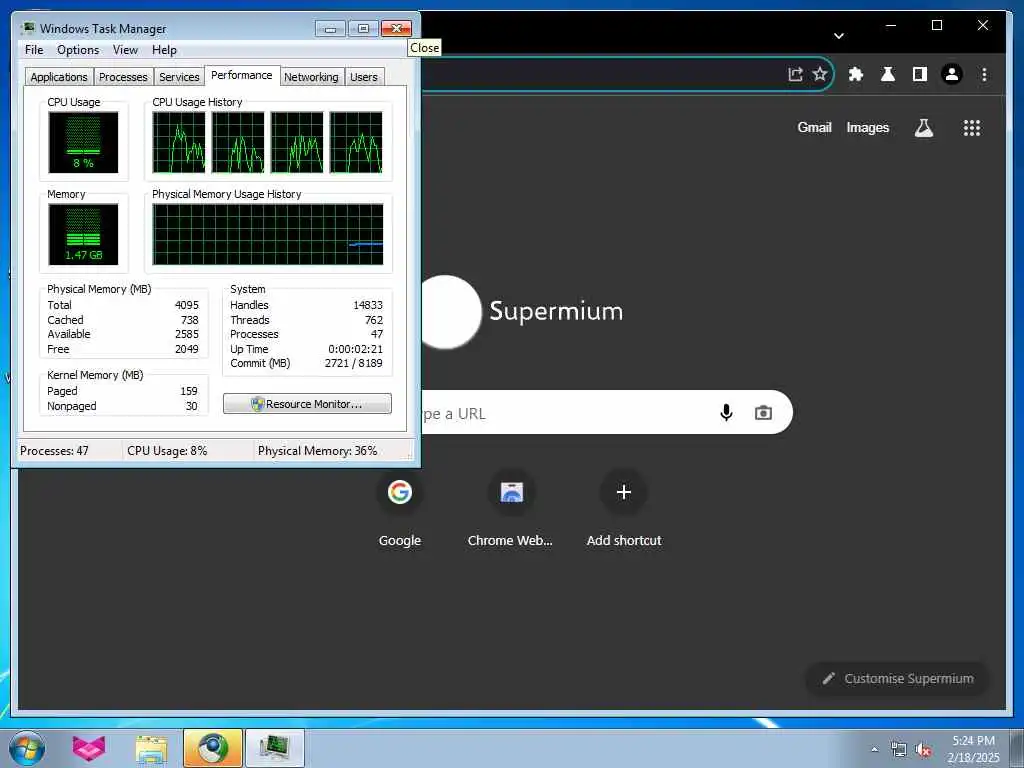Show hidden tray icons arrow
This screenshot has height=768, width=1024.
[x=874, y=750]
